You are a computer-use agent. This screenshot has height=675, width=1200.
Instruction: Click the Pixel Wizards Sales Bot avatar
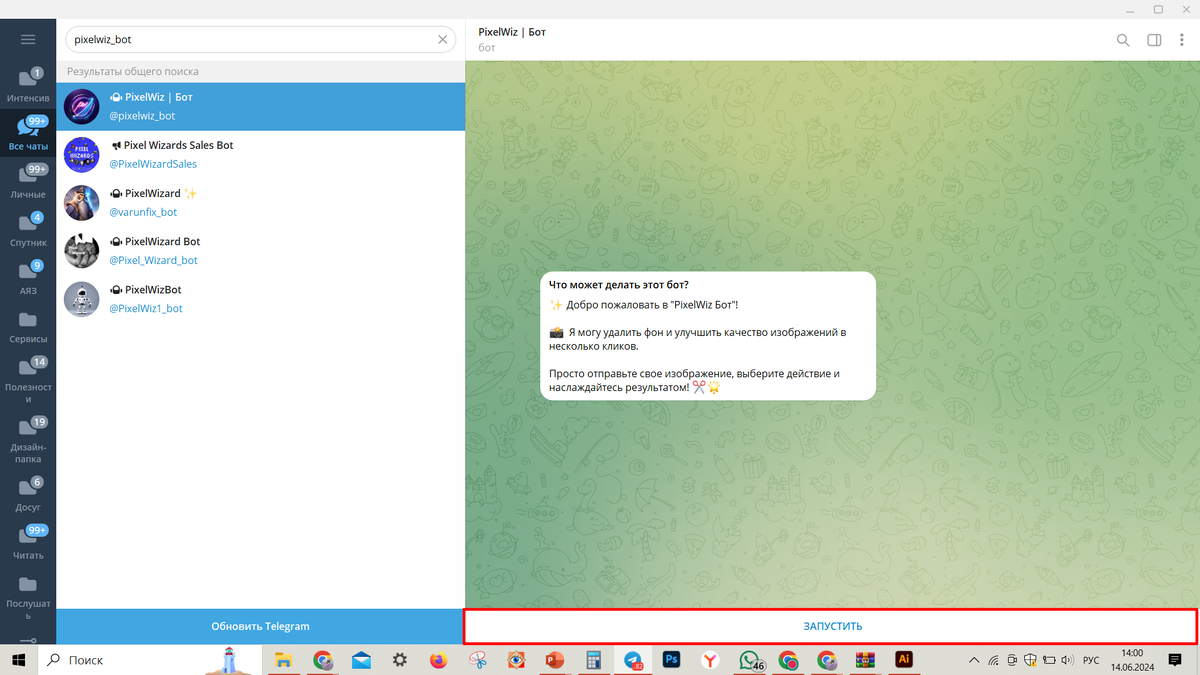81,154
